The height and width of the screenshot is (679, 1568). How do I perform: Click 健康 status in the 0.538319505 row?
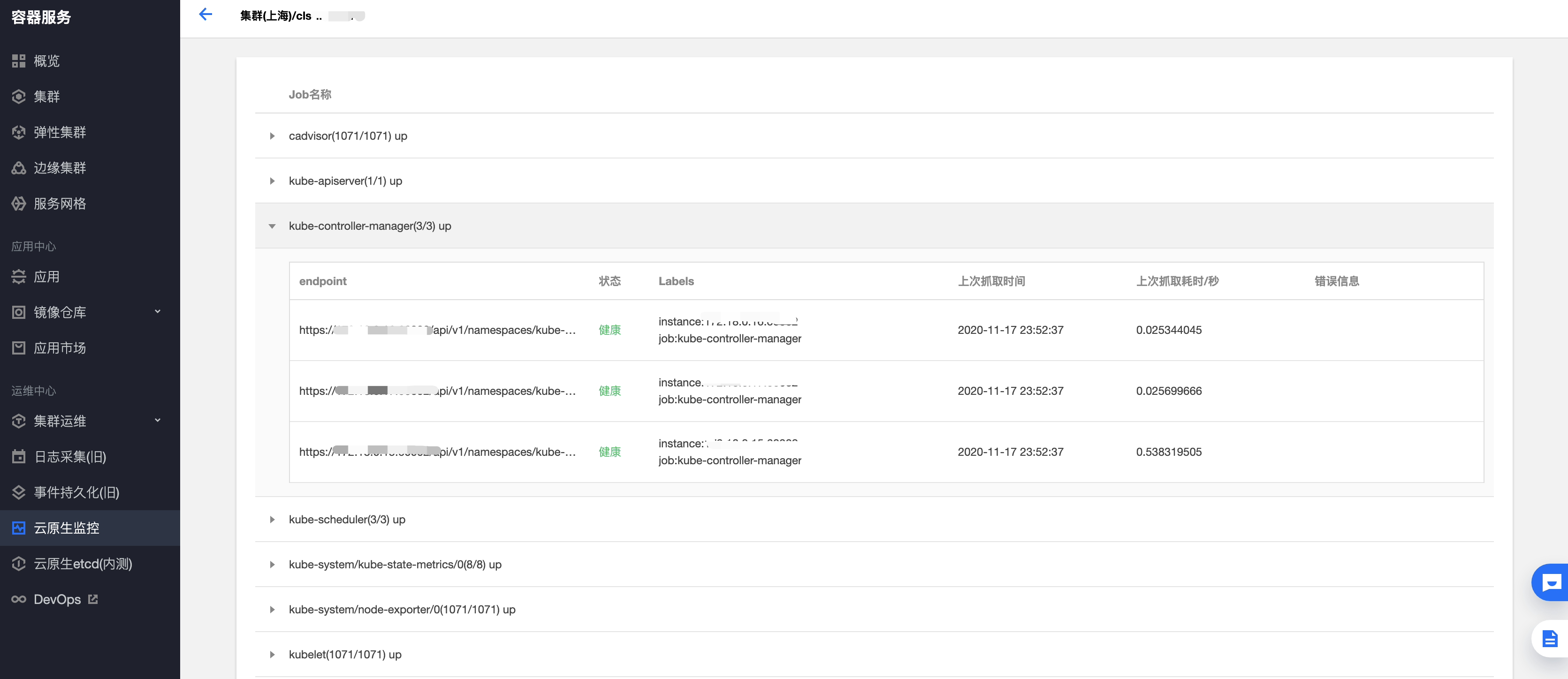click(x=609, y=452)
